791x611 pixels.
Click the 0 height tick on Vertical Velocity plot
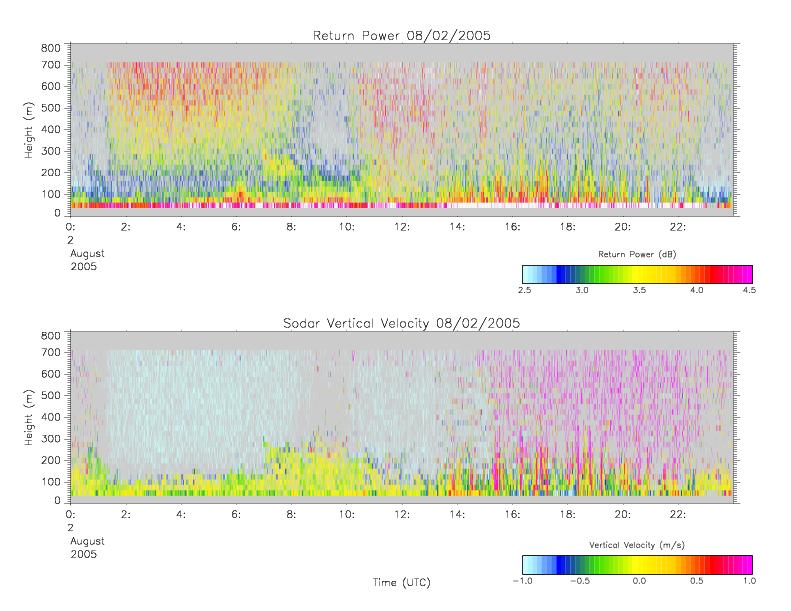[x=58, y=501]
